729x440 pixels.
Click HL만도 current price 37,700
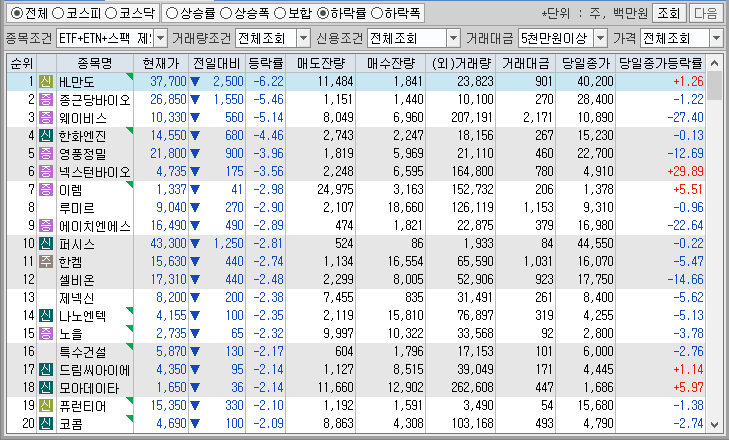(168, 81)
